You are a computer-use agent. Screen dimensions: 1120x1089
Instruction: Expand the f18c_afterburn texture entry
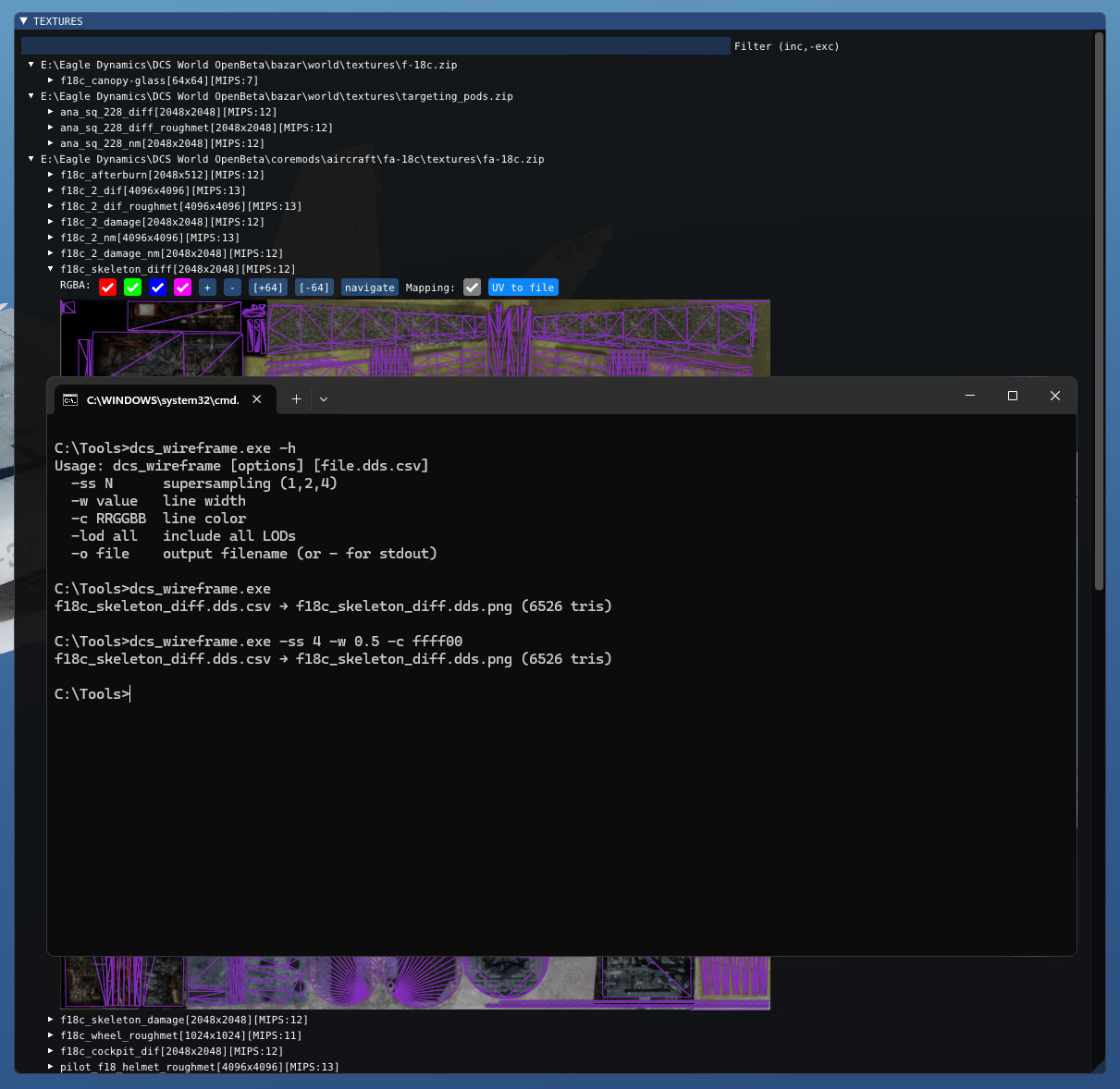coord(51,175)
